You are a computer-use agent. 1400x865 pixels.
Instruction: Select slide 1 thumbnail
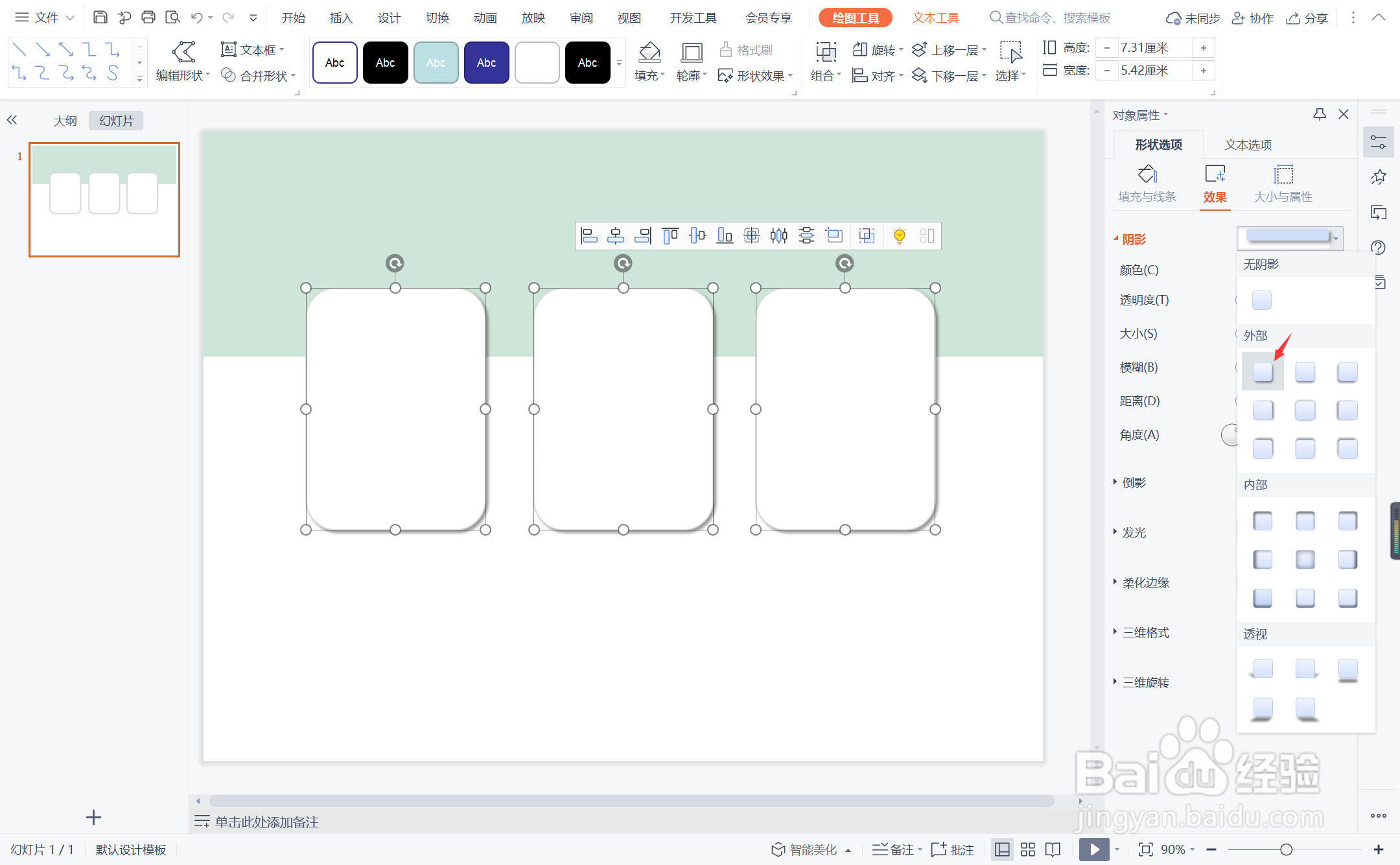pos(104,200)
